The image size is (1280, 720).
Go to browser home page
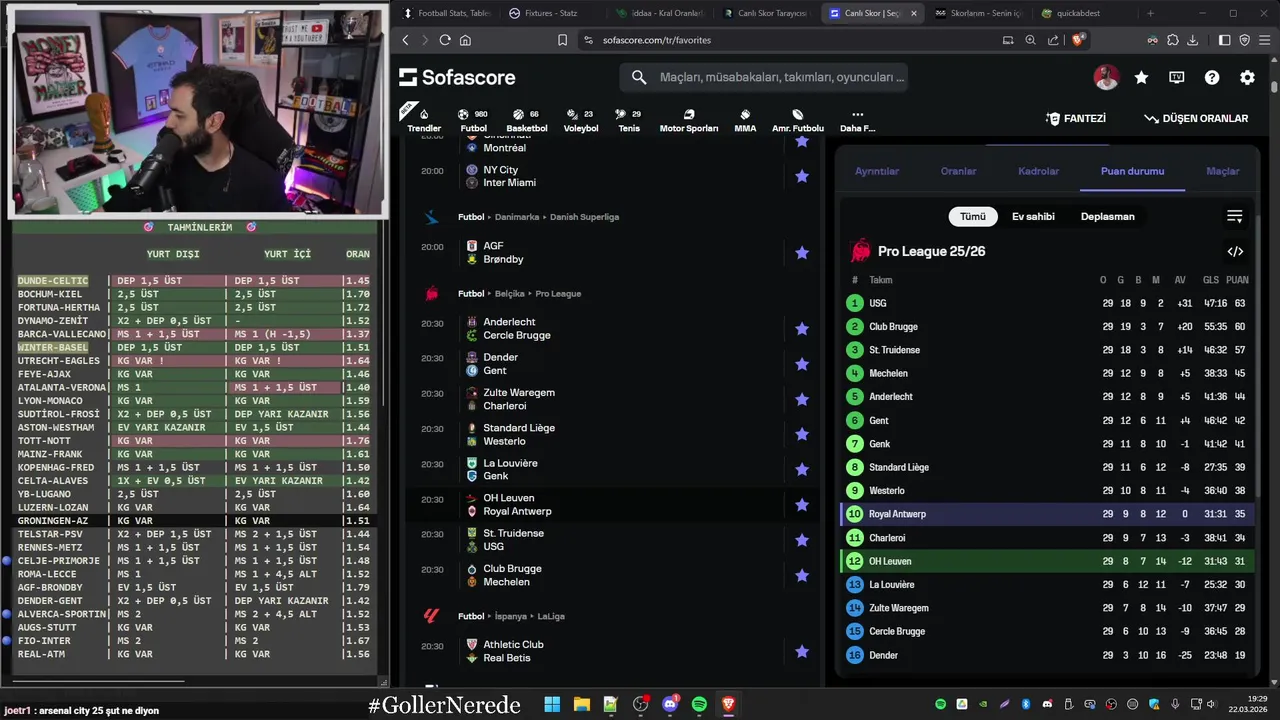coord(465,40)
